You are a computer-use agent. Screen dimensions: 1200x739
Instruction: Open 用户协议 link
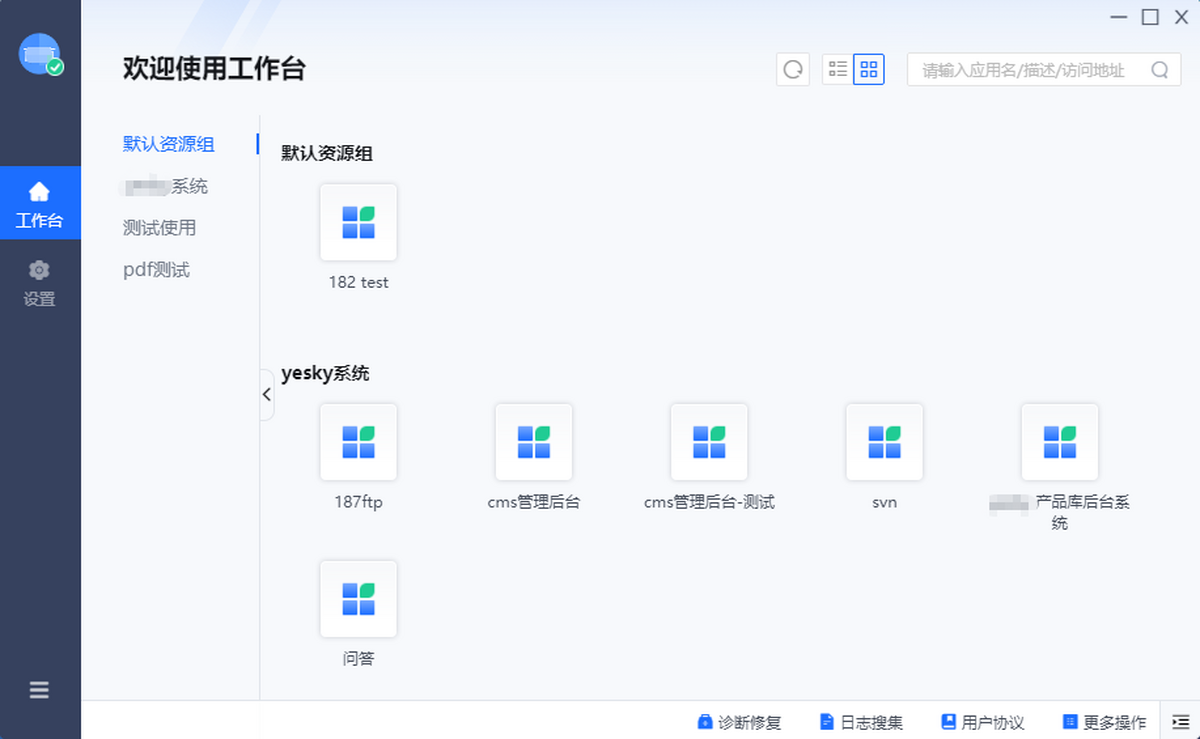[x=983, y=722]
